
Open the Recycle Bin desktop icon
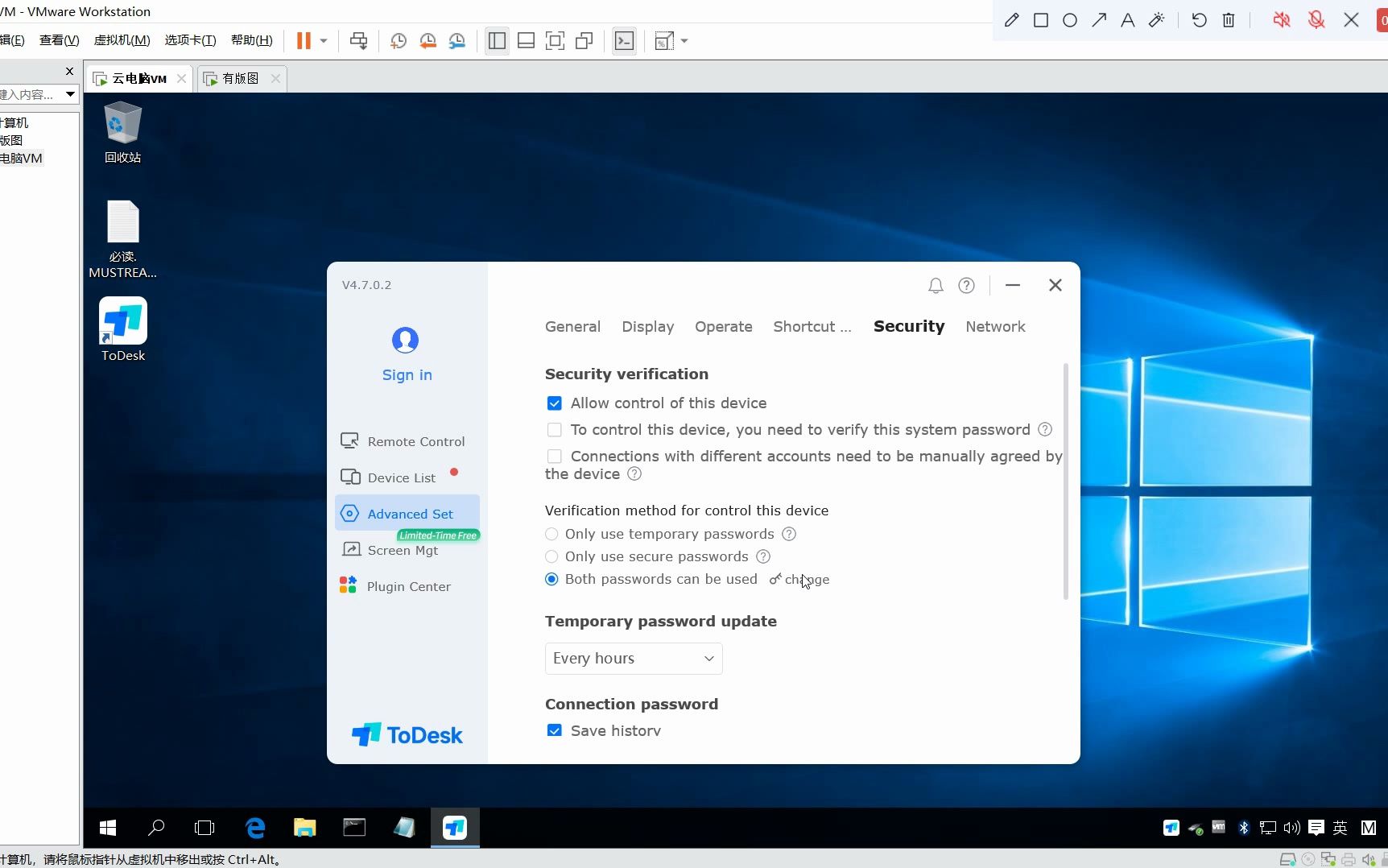point(123,133)
